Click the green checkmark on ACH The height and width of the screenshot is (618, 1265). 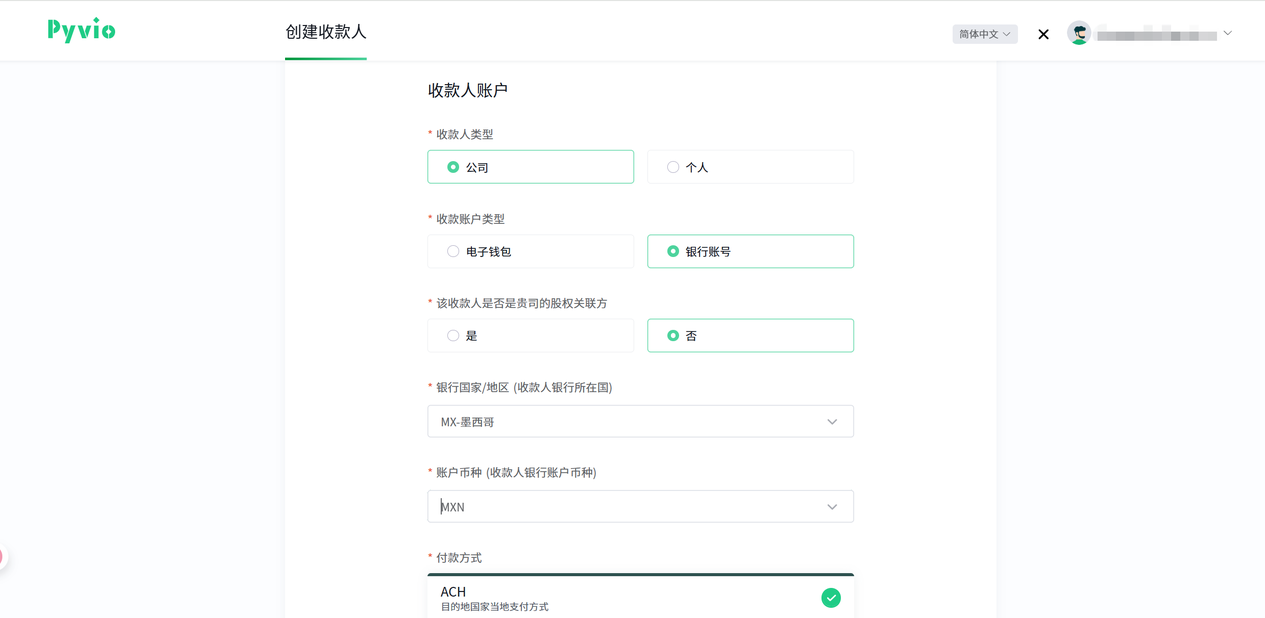coord(831,598)
